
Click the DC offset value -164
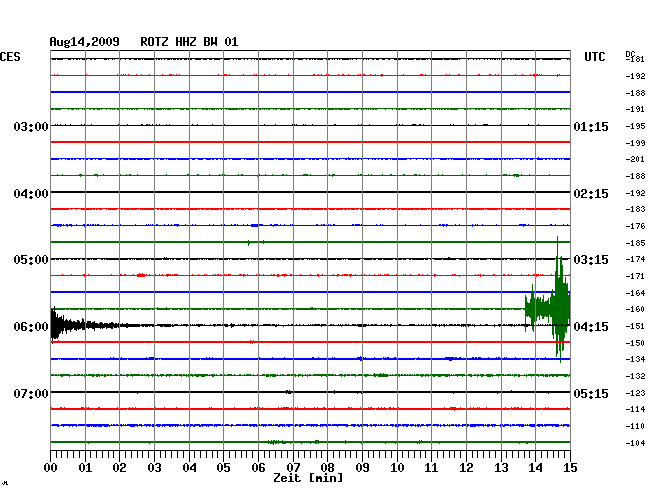point(635,293)
